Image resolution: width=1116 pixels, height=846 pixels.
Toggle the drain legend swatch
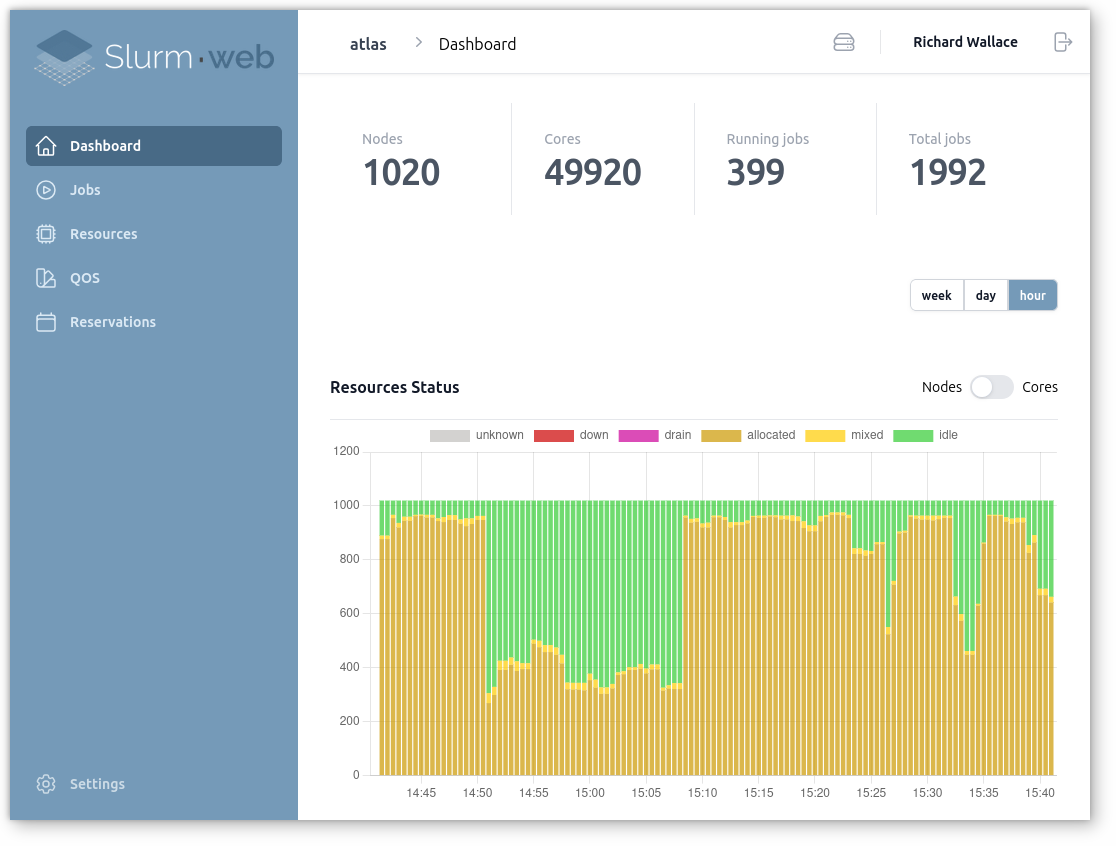(638, 435)
